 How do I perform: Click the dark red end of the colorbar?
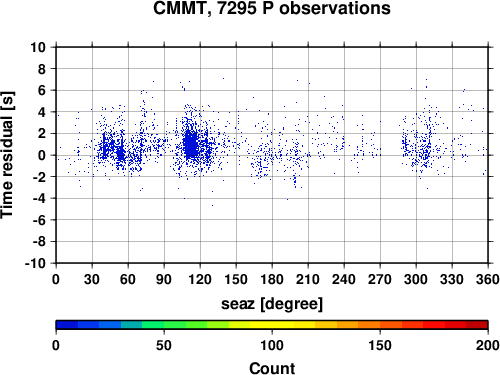tap(477, 325)
